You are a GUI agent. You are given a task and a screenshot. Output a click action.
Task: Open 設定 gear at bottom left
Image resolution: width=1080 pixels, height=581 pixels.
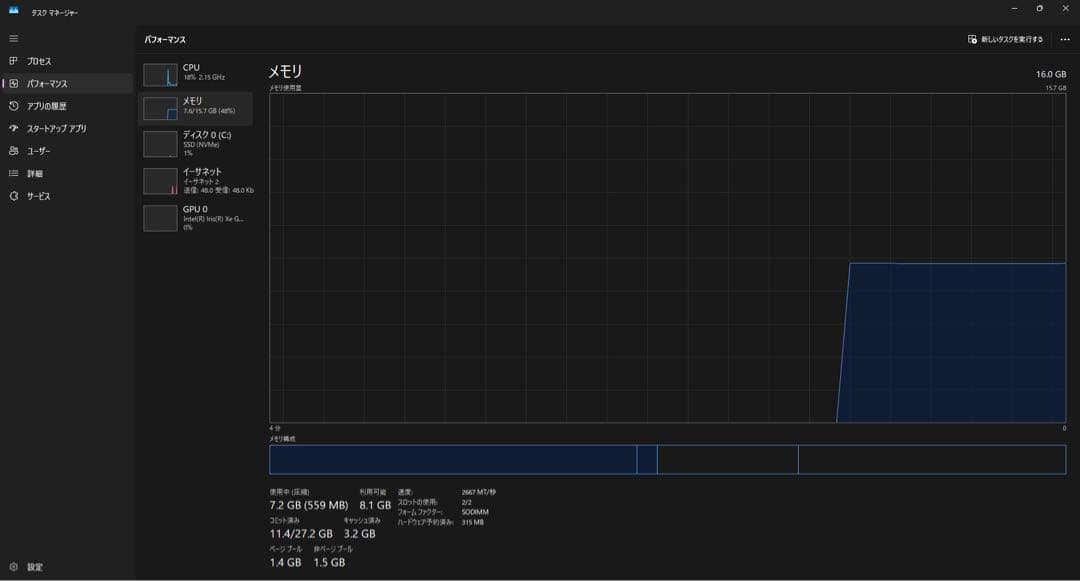tap(14, 567)
